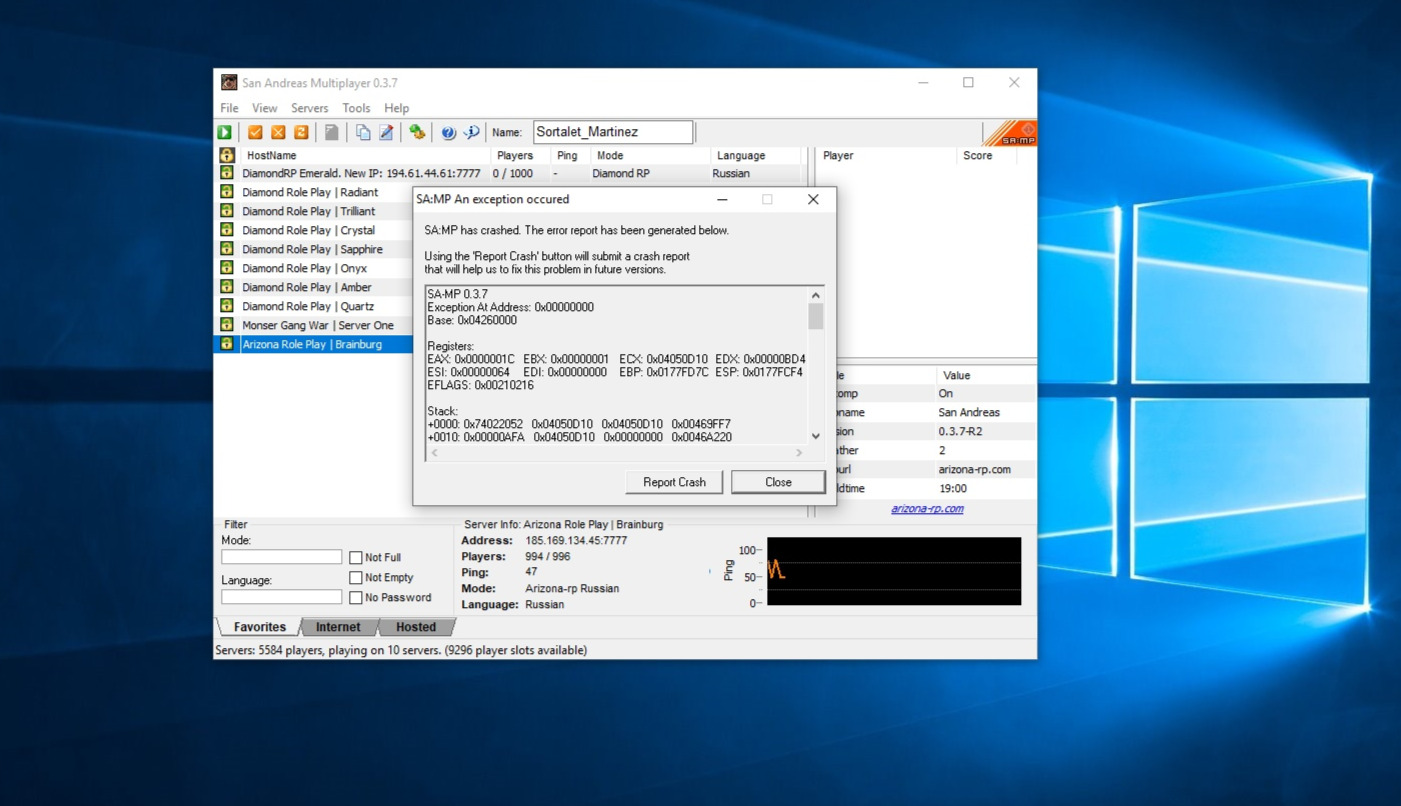
Task: Sort by the Ping column header
Action: click(569, 155)
